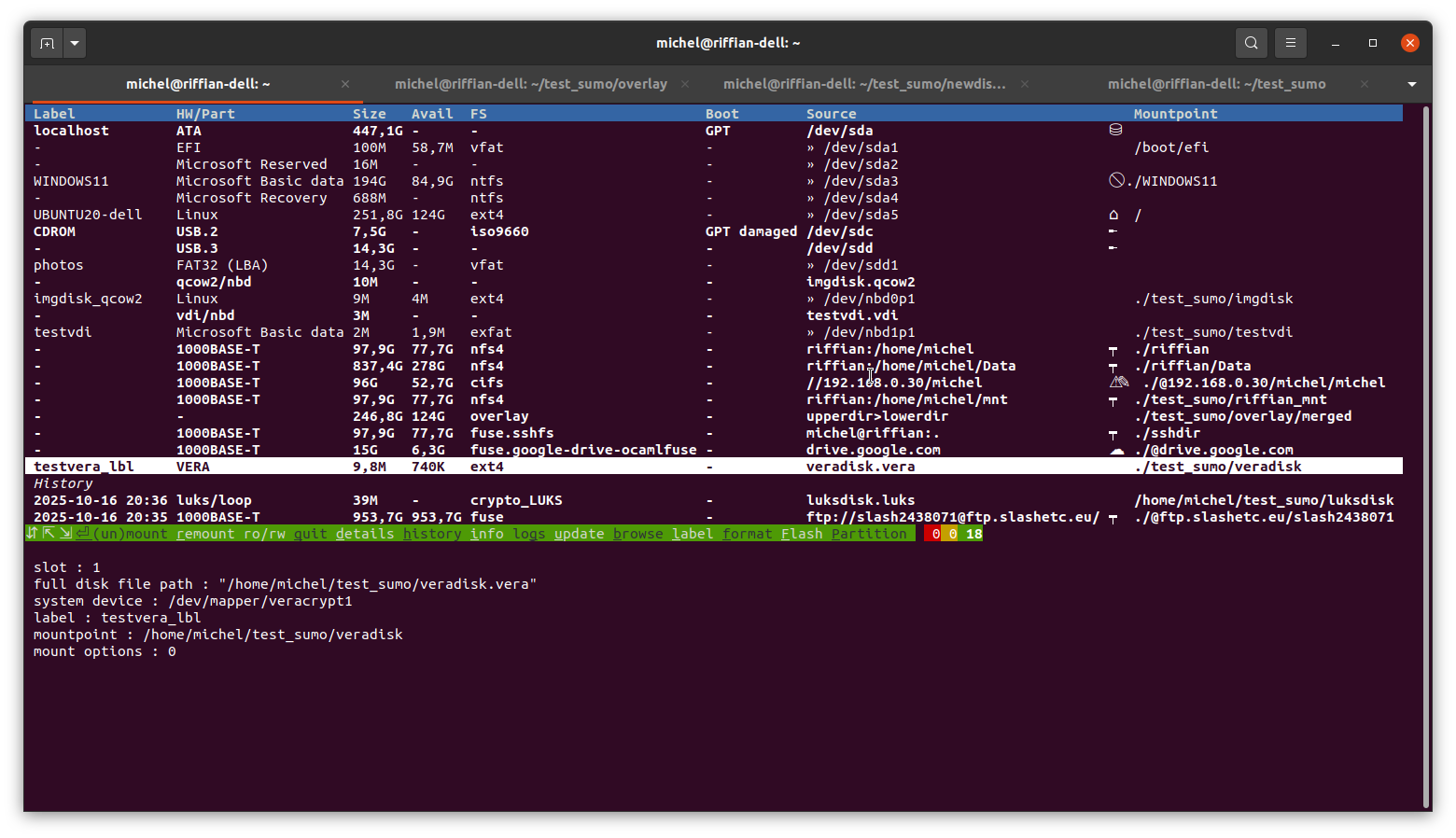Close the ~/test_sumo/overlay tab
This screenshot has height=838, width=1456.
(685, 84)
